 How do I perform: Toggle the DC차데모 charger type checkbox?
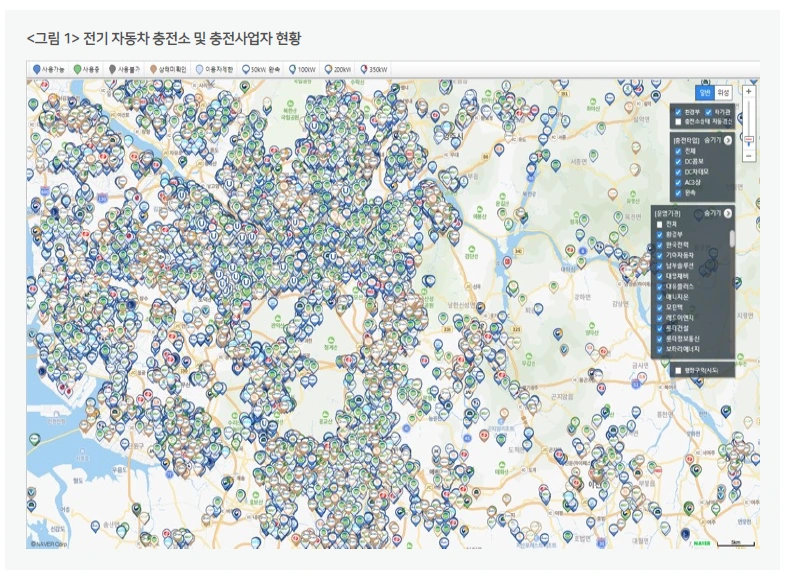(x=678, y=172)
